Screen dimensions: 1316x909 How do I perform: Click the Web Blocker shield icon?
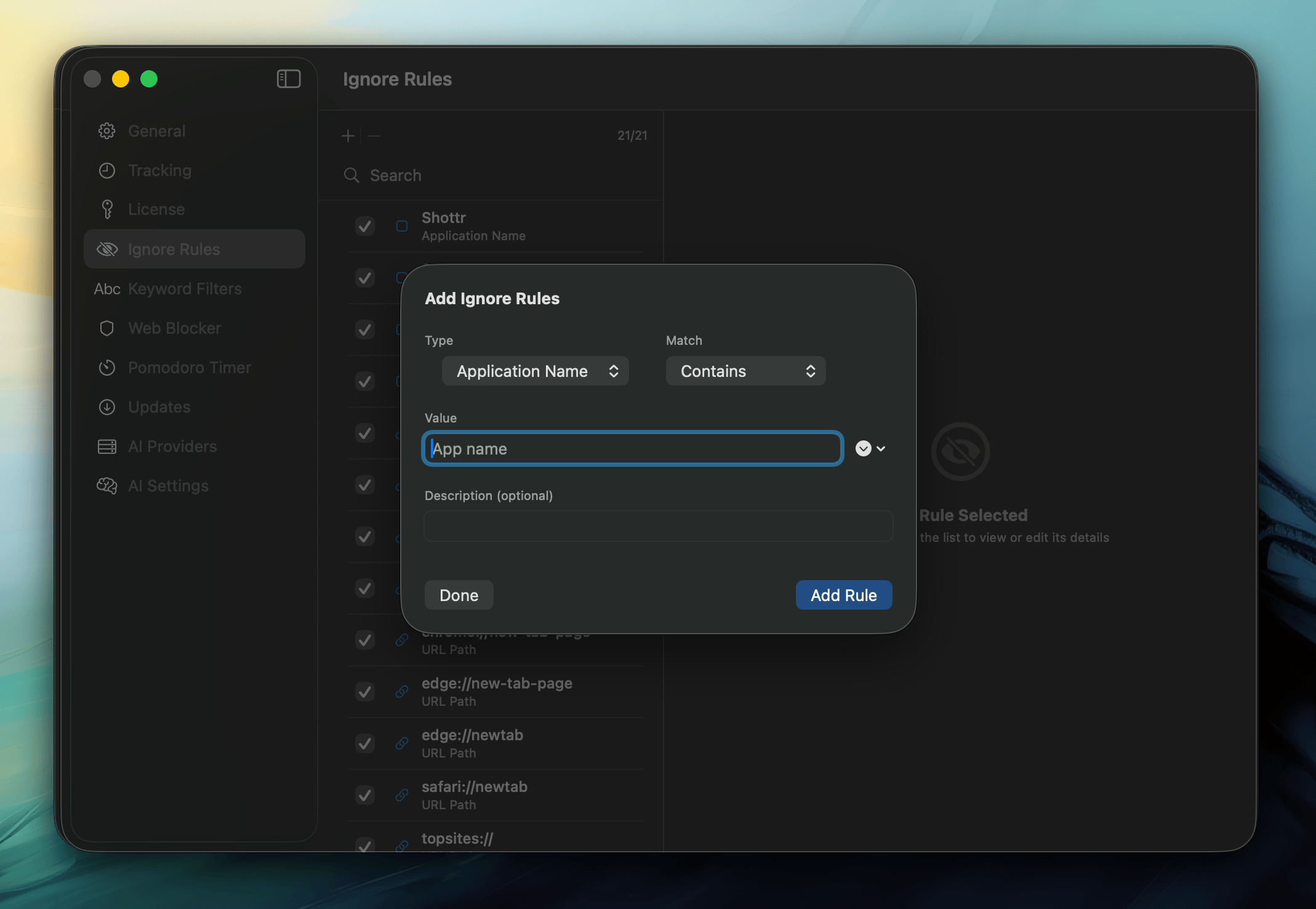107,328
